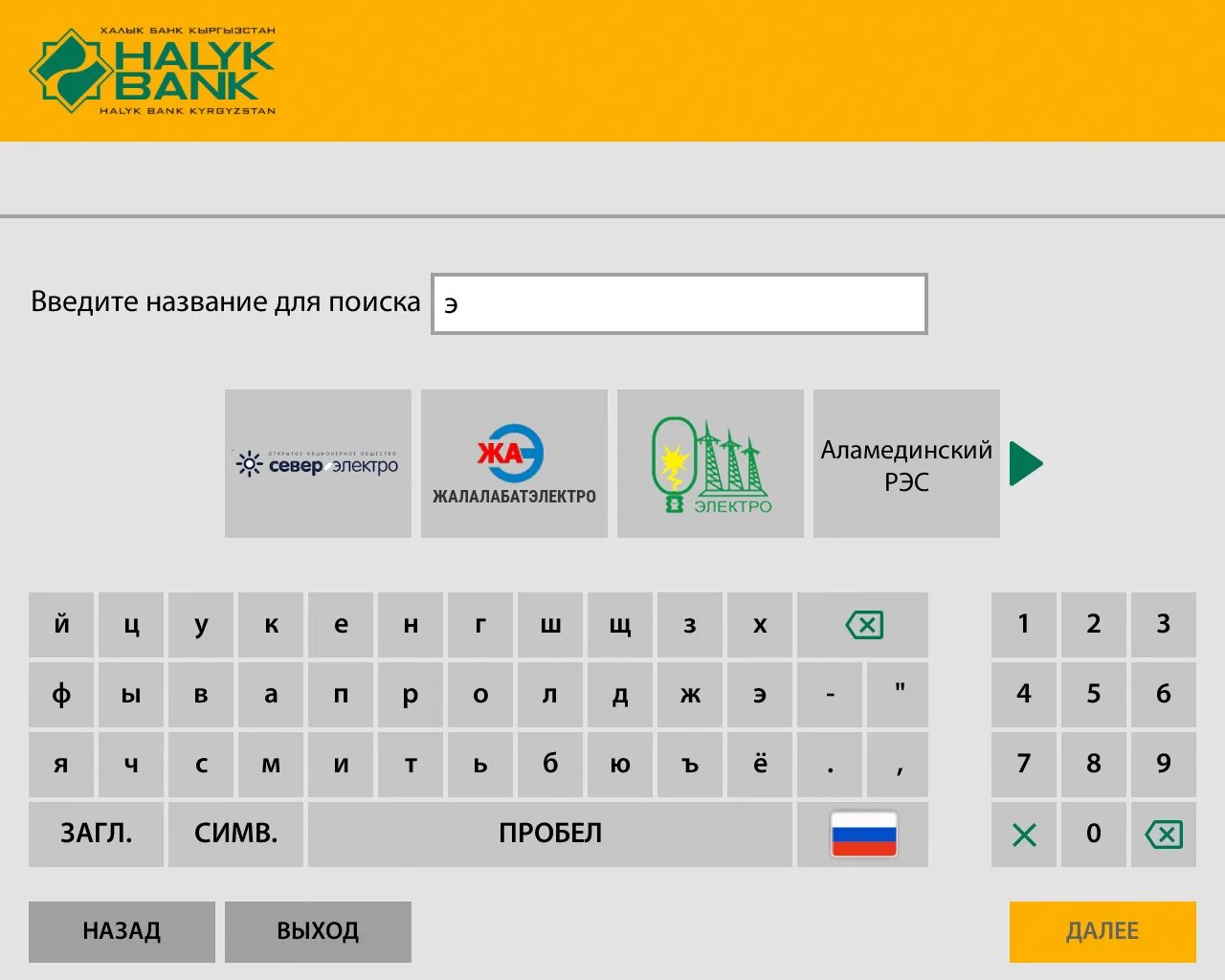
Task: Tap the numeric keypad backspace key
Action: coord(1164,835)
